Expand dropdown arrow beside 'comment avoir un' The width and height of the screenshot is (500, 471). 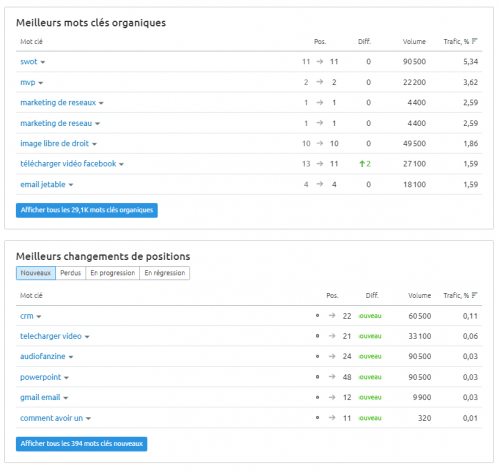pyautogui.click(x=88, y=419)
